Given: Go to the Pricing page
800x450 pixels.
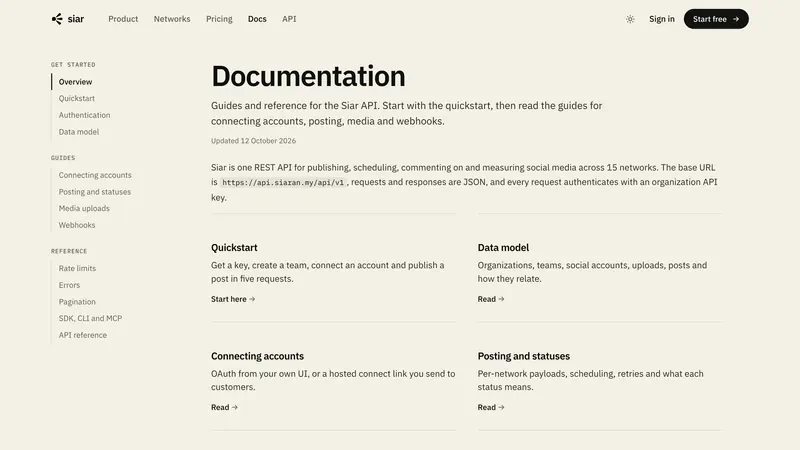Looking at the screenshot, I should click(219, 19).
